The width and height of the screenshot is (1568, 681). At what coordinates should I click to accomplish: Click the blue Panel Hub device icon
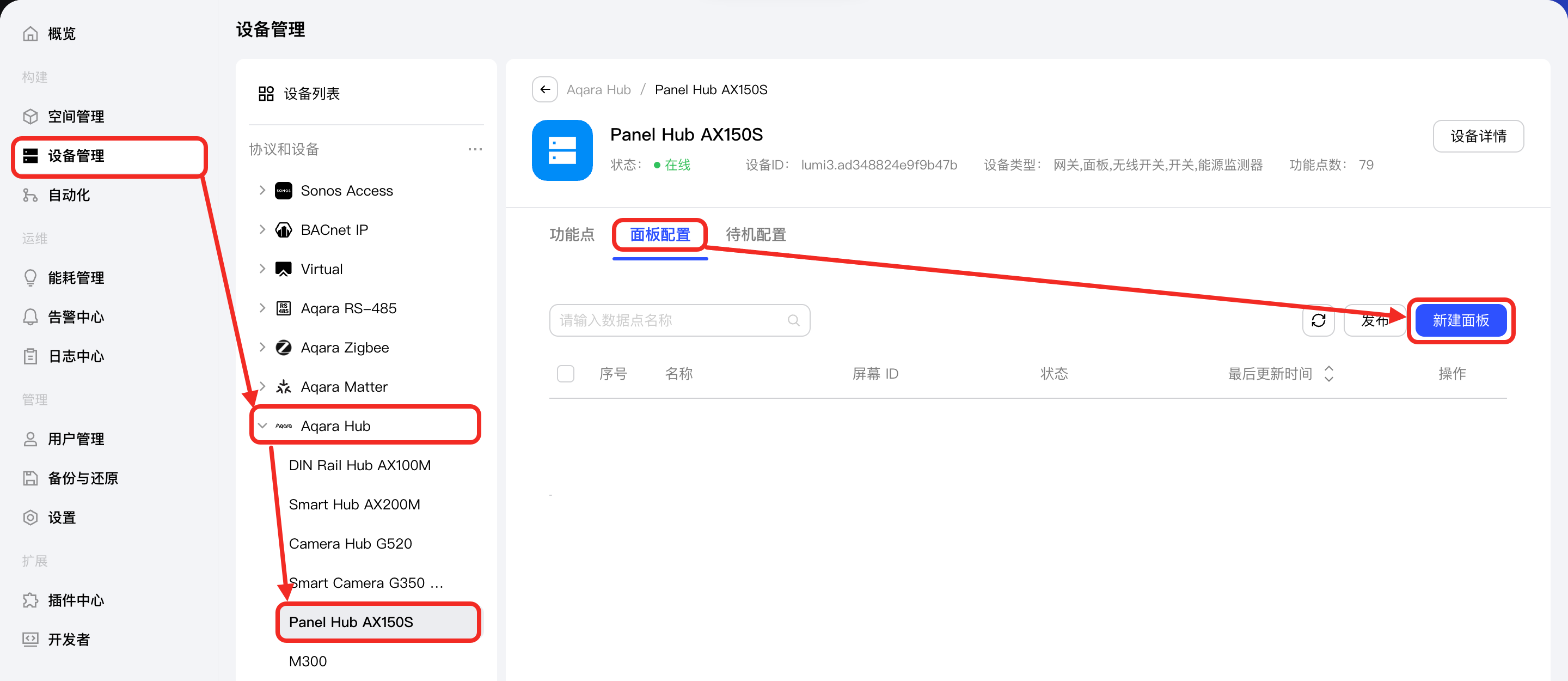[562, 150]
